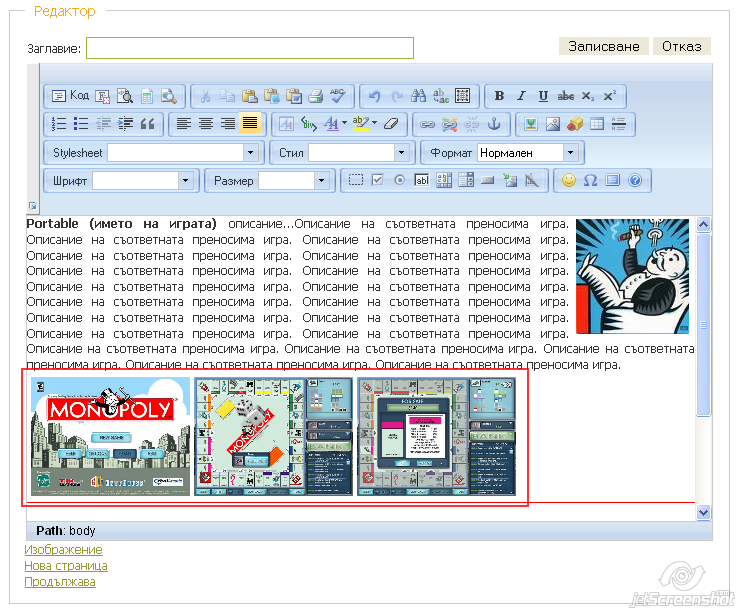Insert a form checkbox field
Viewport: 740px width, 613px height.
[378, 180]
